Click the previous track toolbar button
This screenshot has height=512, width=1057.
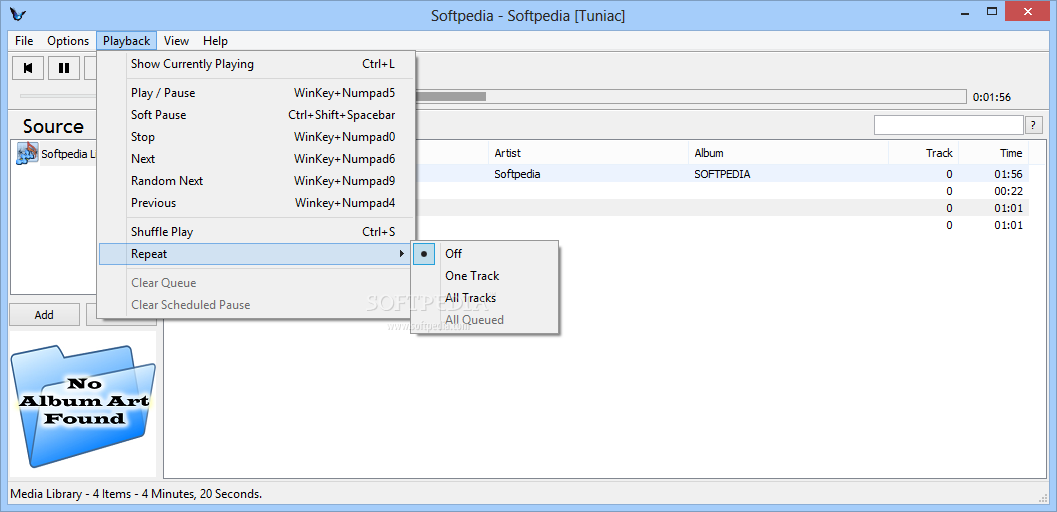(28, 67)
